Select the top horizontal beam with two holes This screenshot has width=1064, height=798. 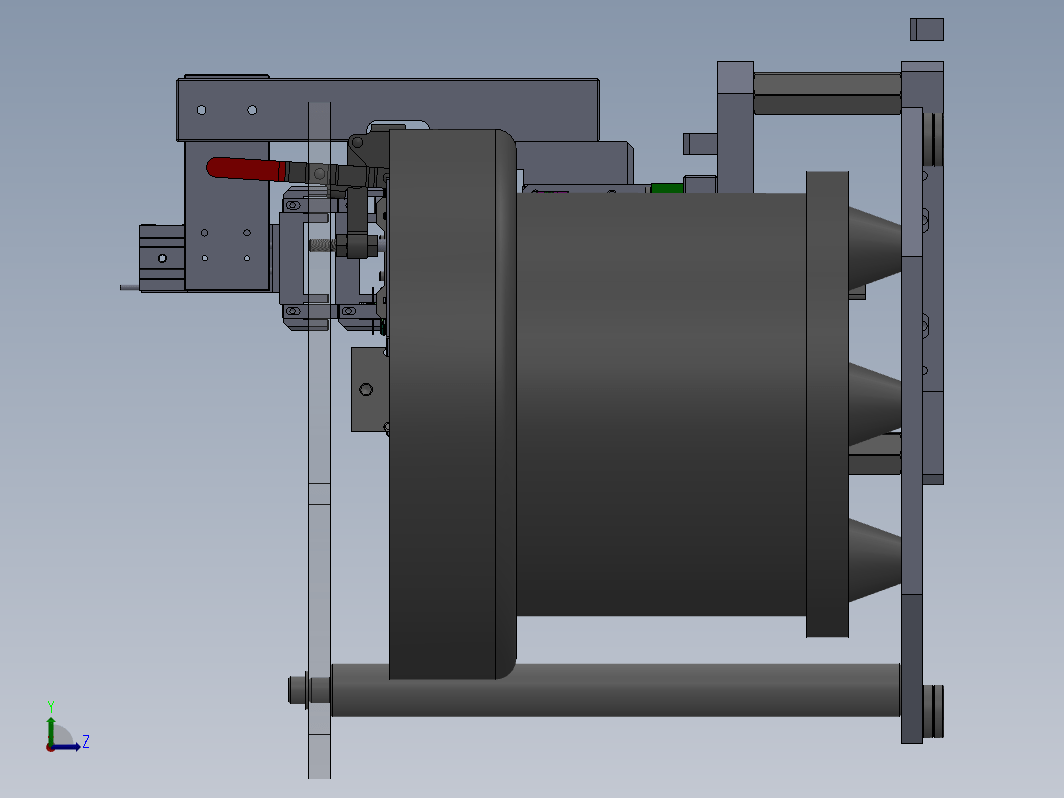pyautogui.click(x=387, y=110)
